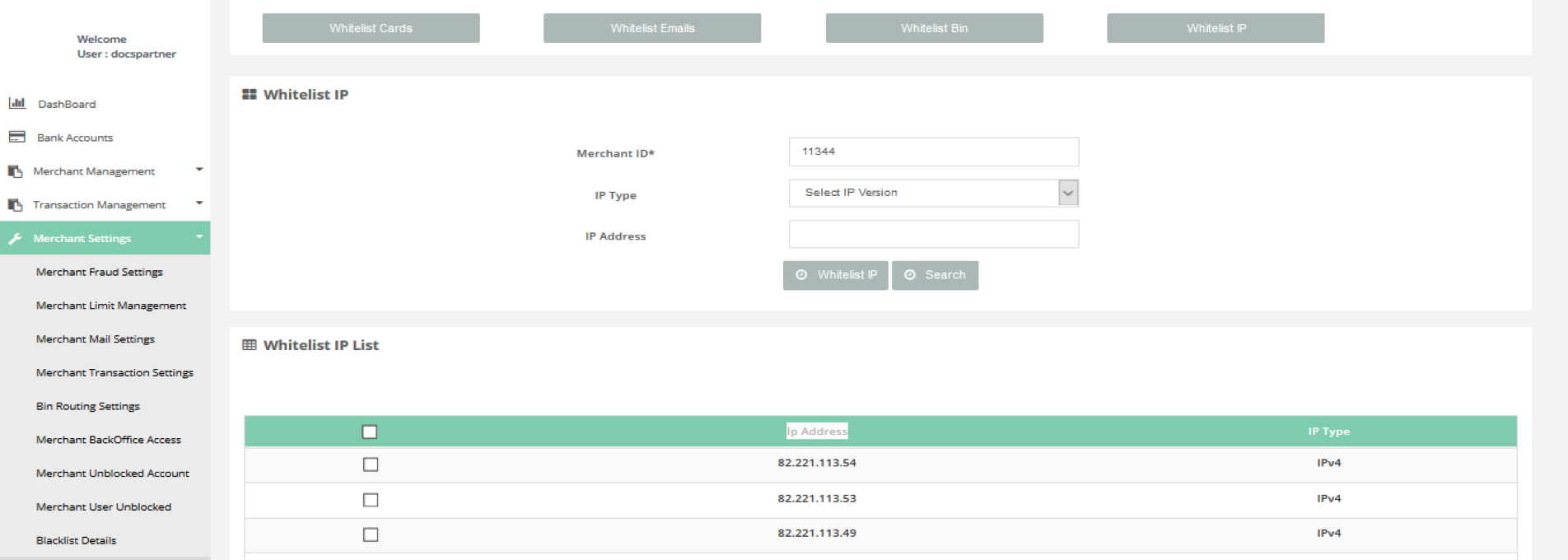The image size is (1568, 560).
Task: Click the Whitelist IP section grid icon
Action: pos(249,95)
